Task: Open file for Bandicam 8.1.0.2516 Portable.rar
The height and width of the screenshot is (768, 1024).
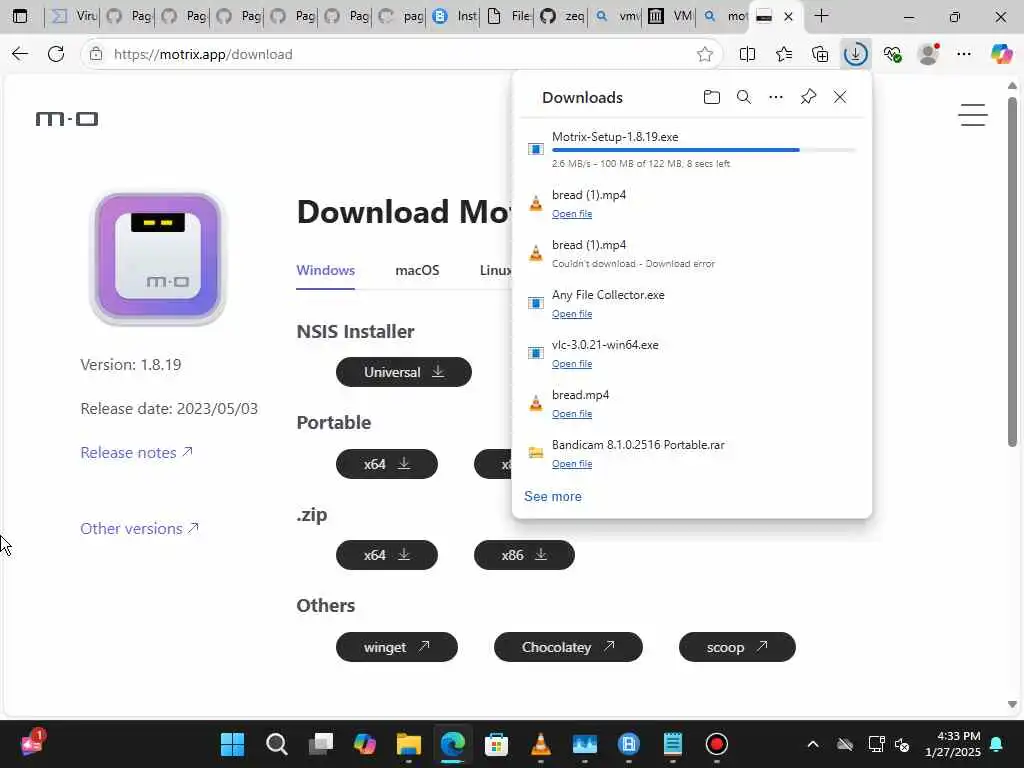Action: [572, 464]
